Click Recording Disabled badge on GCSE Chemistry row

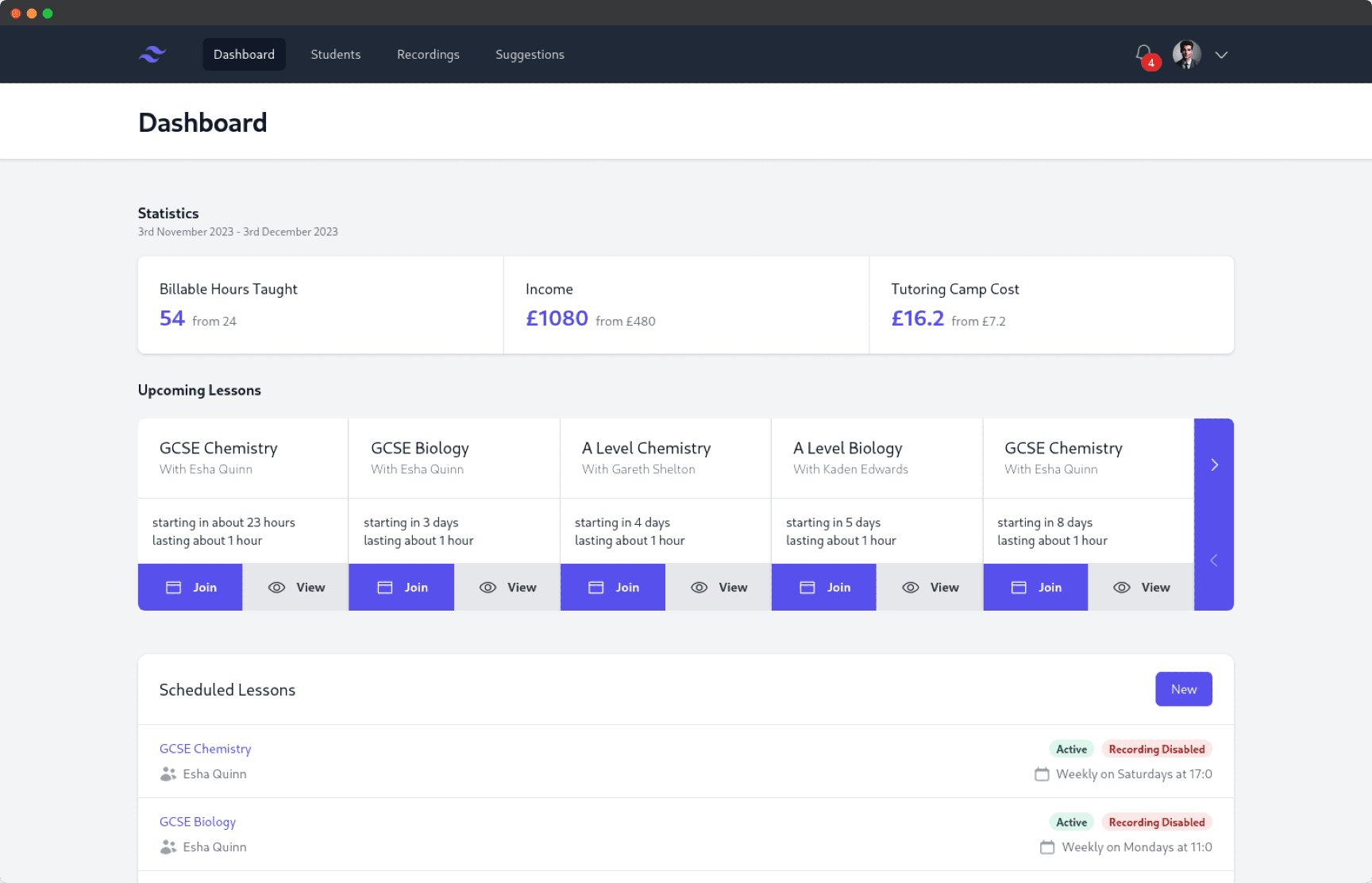(x=1156, y=749)
